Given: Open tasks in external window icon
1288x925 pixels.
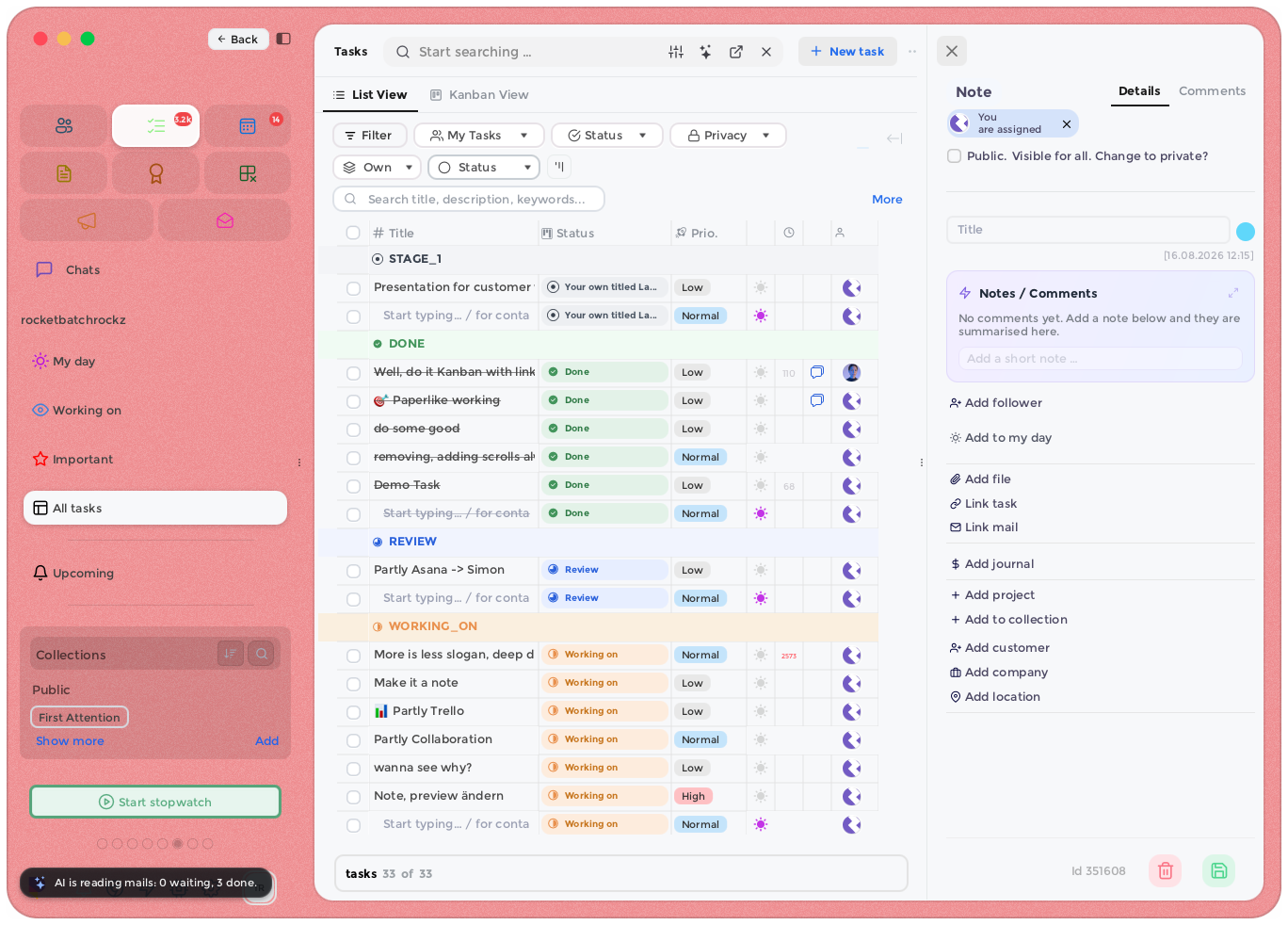Looking at the screenshot, I should click(736, 52).
